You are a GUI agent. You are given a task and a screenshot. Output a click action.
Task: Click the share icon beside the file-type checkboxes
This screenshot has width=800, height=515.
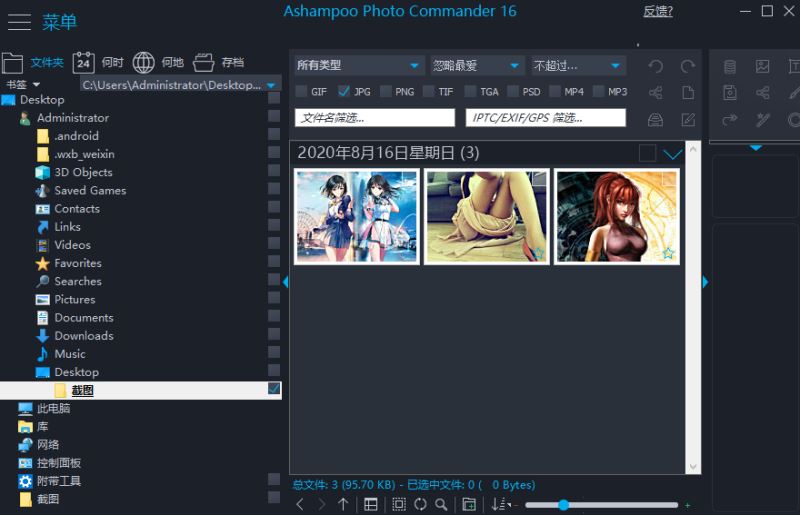pyautogui.click(x=656, y=92)
